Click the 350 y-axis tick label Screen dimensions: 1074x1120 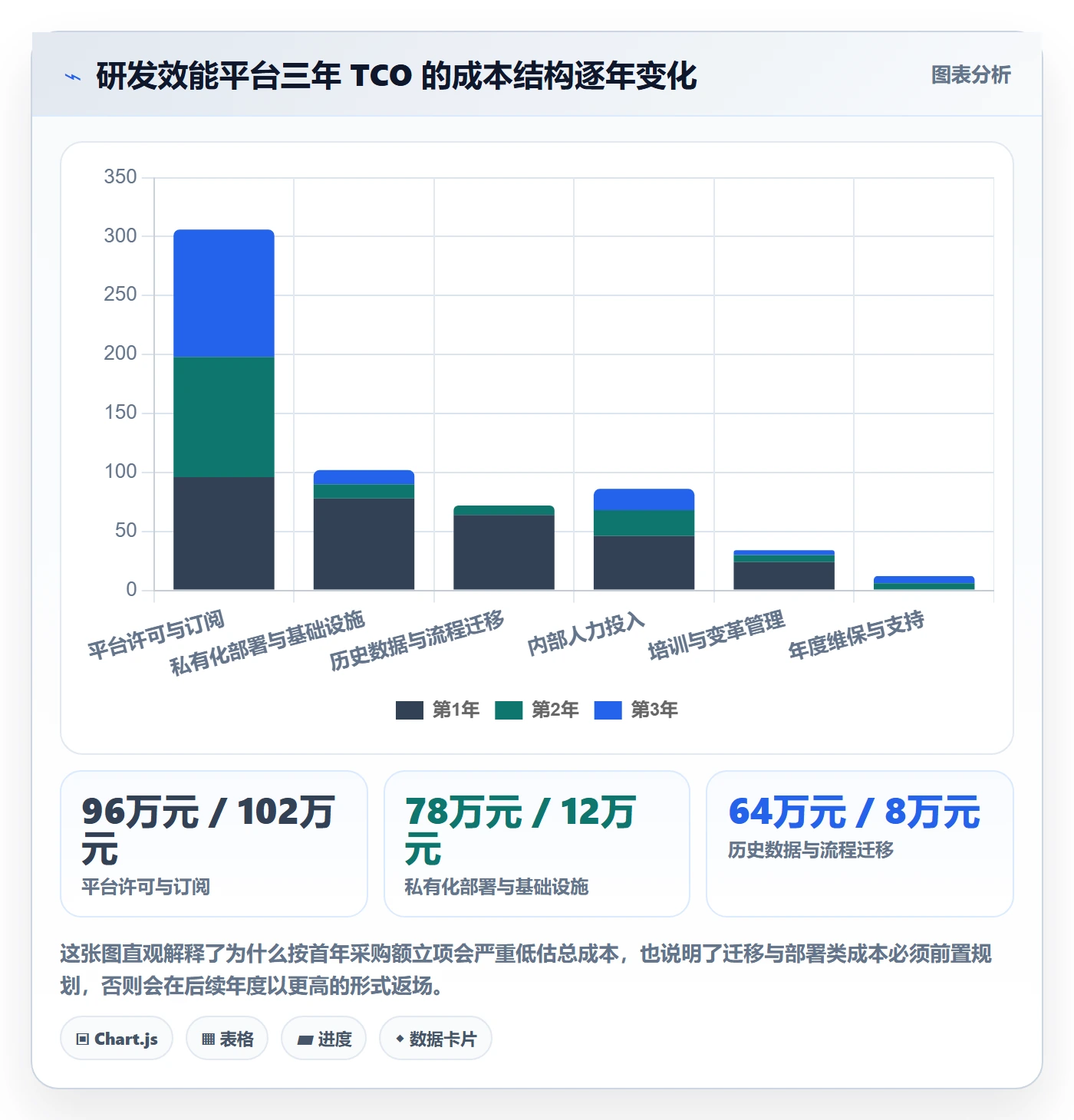tap(120, 176)
